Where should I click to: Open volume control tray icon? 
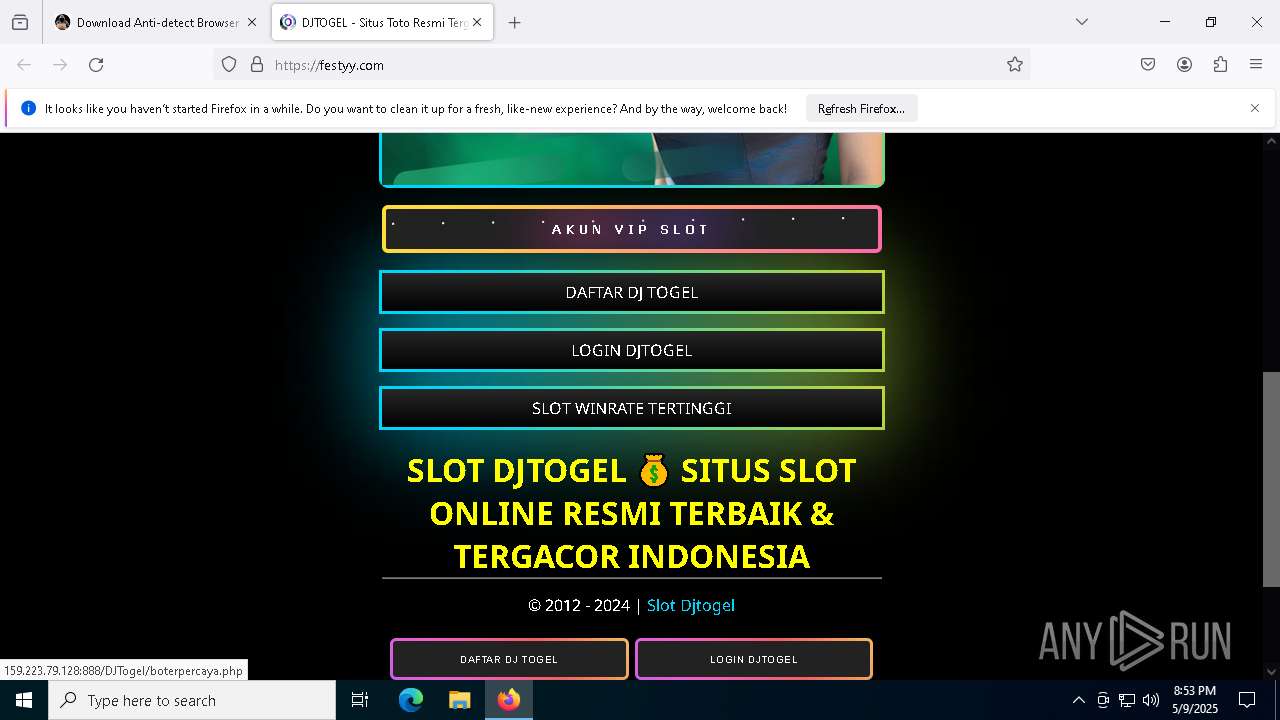tap(1151, 700)
